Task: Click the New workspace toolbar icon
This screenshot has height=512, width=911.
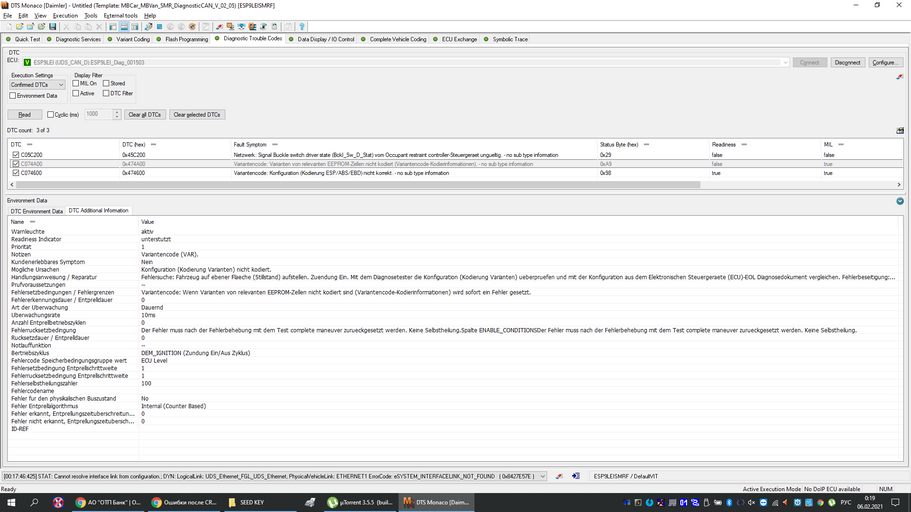Action: click(9, 27)
